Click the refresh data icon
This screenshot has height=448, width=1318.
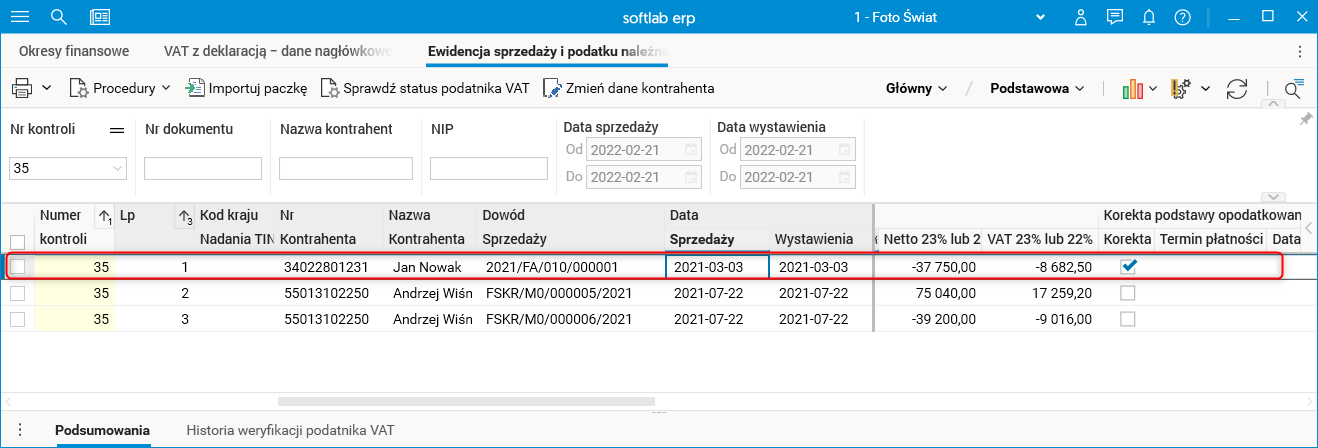(1237, 88)
